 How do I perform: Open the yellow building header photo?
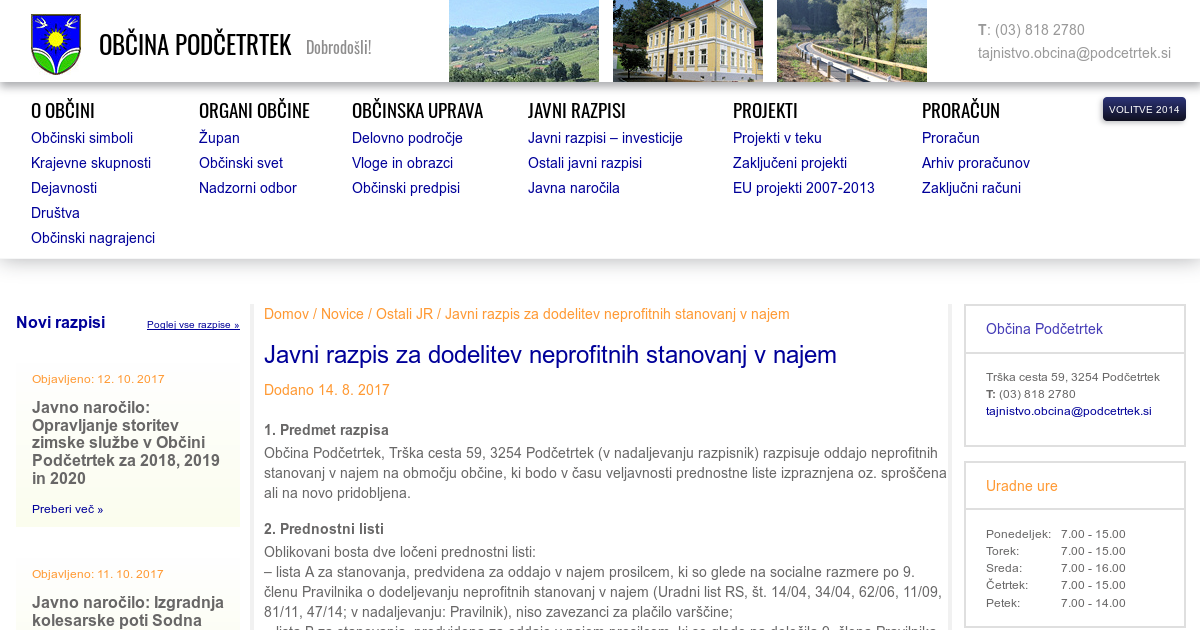[x=687, y=41]
